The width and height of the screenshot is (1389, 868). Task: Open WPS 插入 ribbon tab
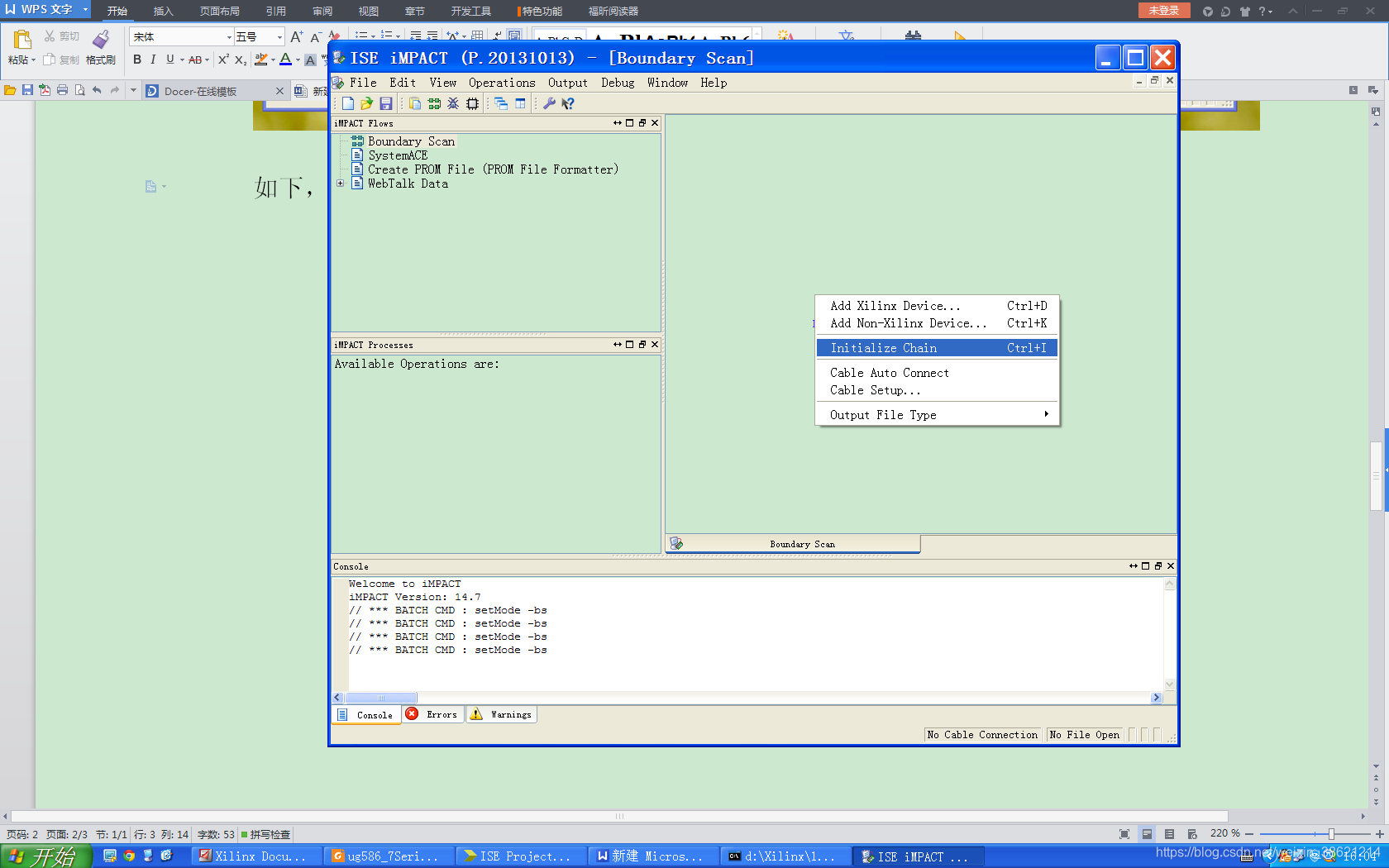163,12
